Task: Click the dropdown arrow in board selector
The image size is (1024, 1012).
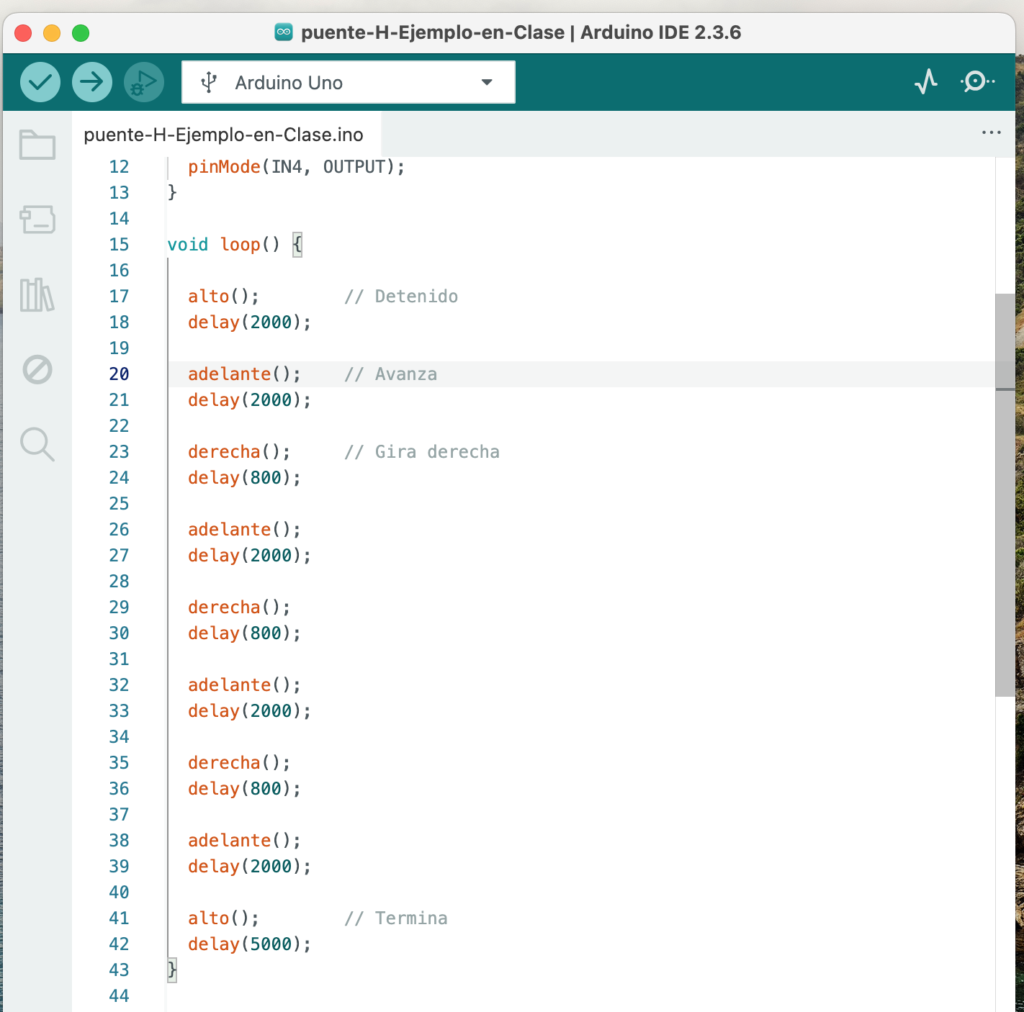Action: click(x=487, y=82)
